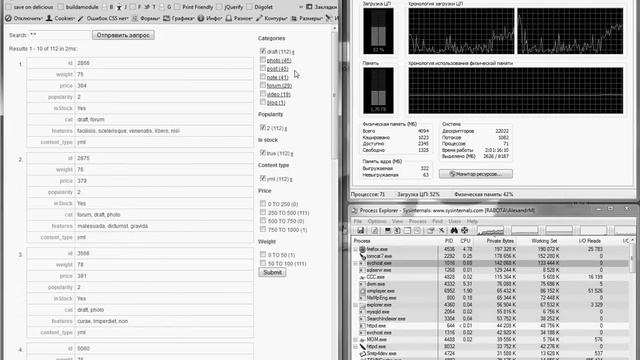Click wmplayer.exe process icon
Screen dimensions: 640x360
[x=362, y=291]
